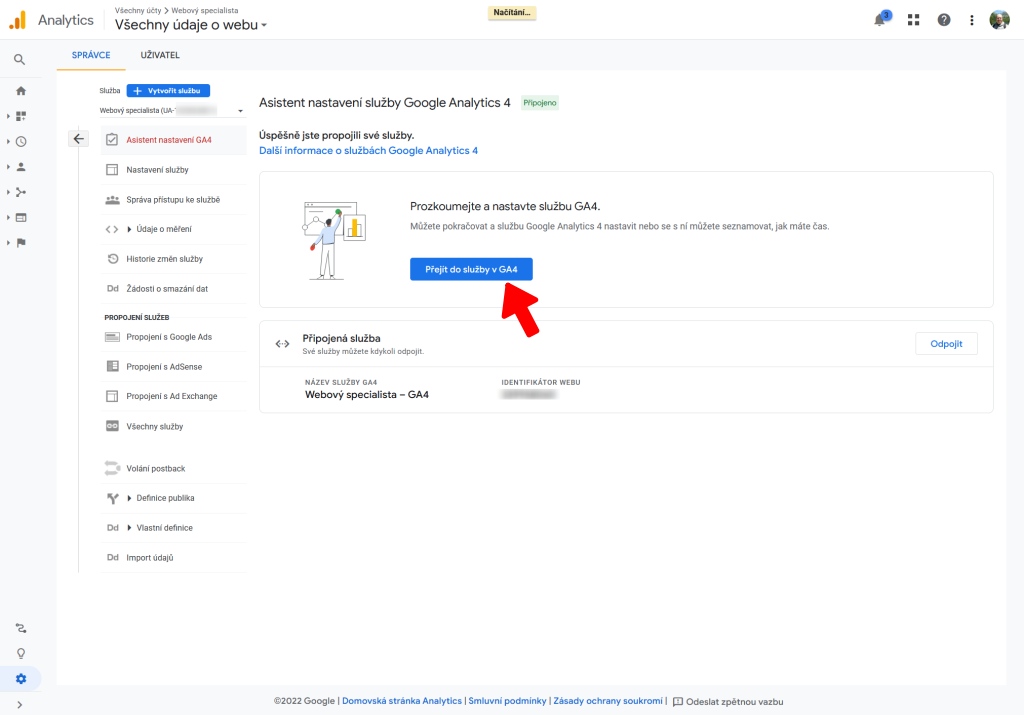Open the Google apps grid
Viewport: 1024px width, 715px height.
pyautogui.click(x=913, y=19)
